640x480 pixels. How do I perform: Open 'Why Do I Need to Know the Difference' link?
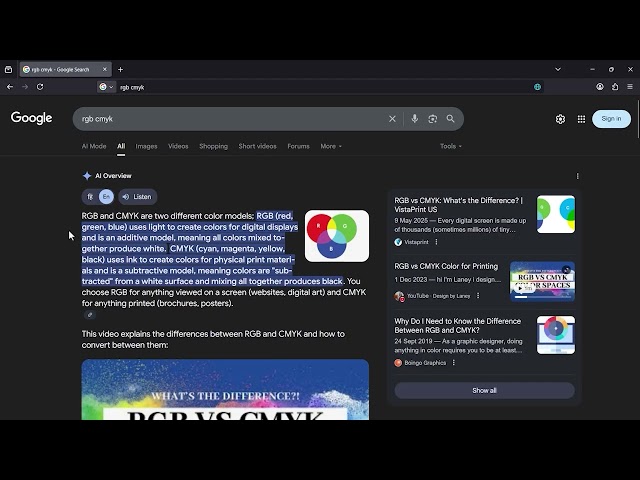click(458, 326)
